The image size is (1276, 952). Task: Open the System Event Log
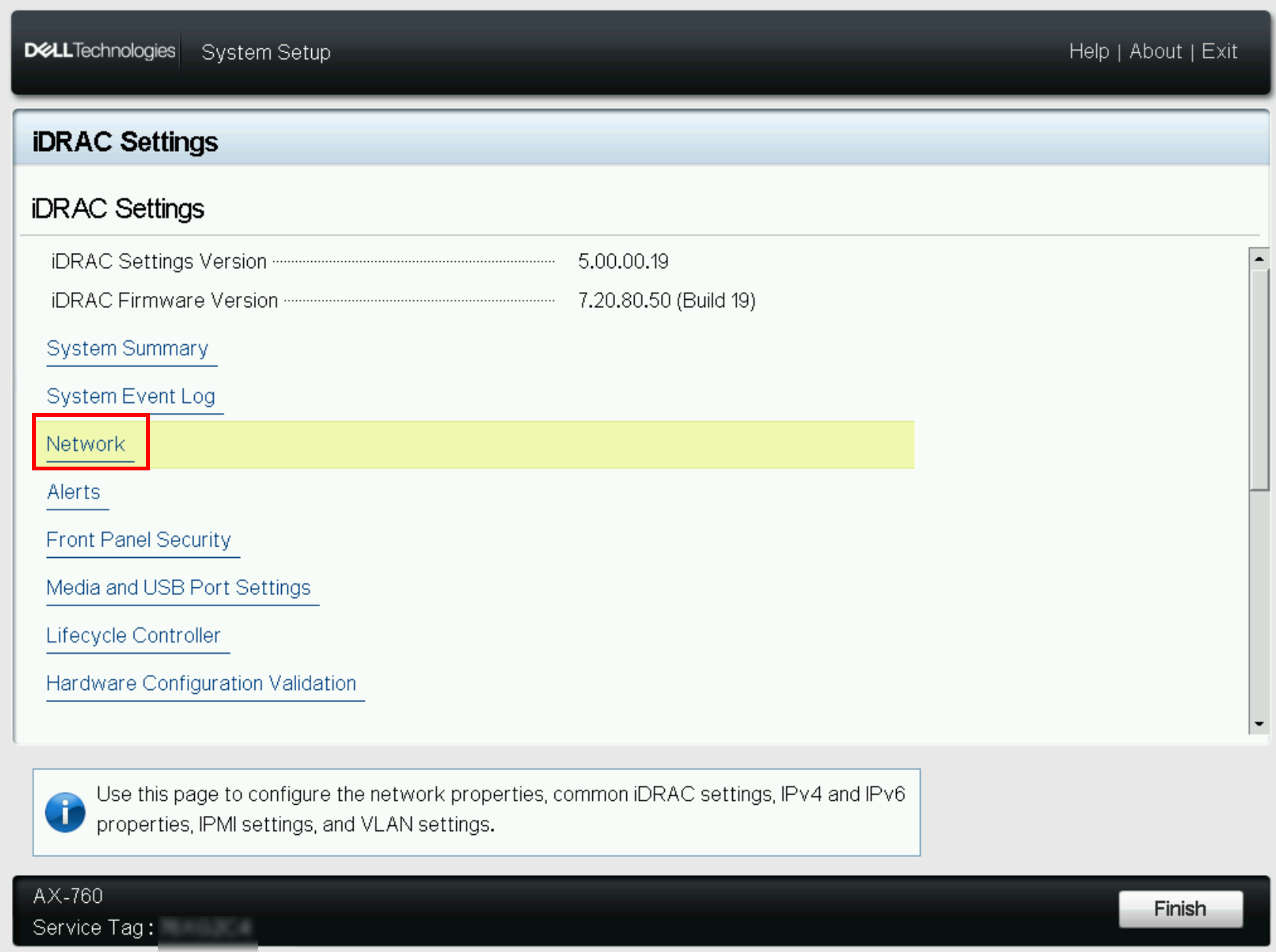pos(131,397)
